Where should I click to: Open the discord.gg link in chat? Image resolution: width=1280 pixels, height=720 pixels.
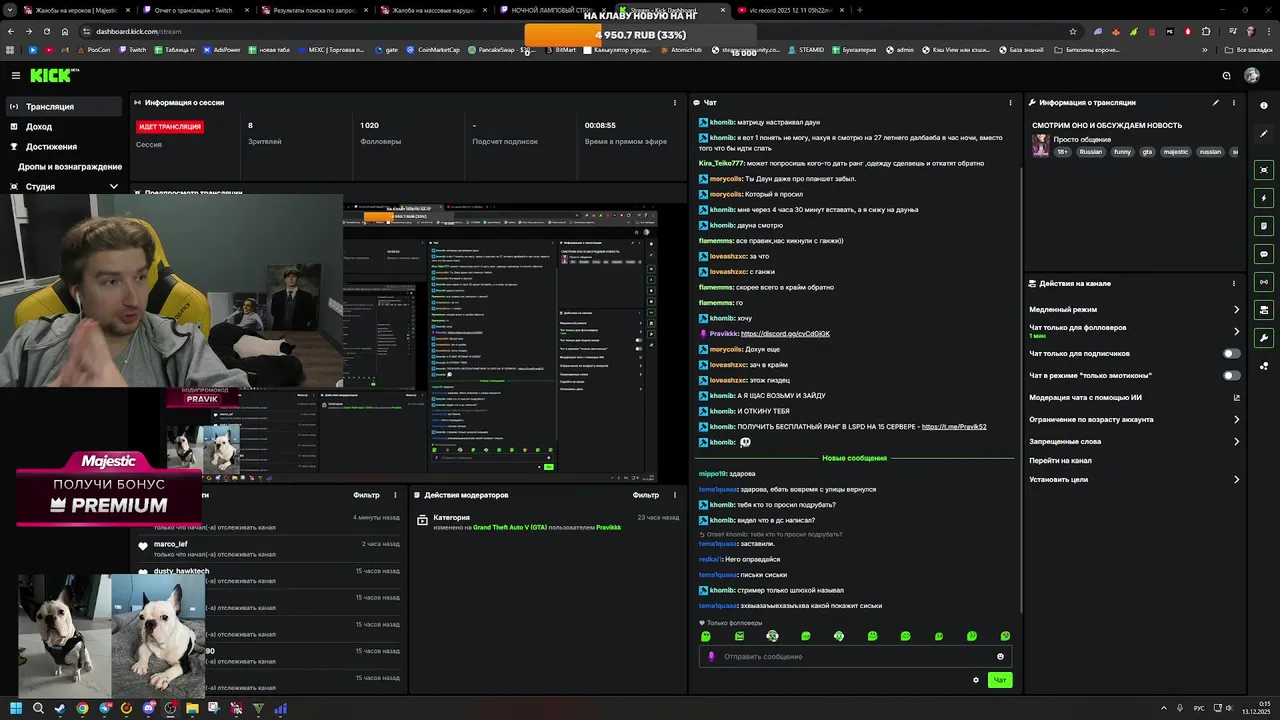click(785, 334)
